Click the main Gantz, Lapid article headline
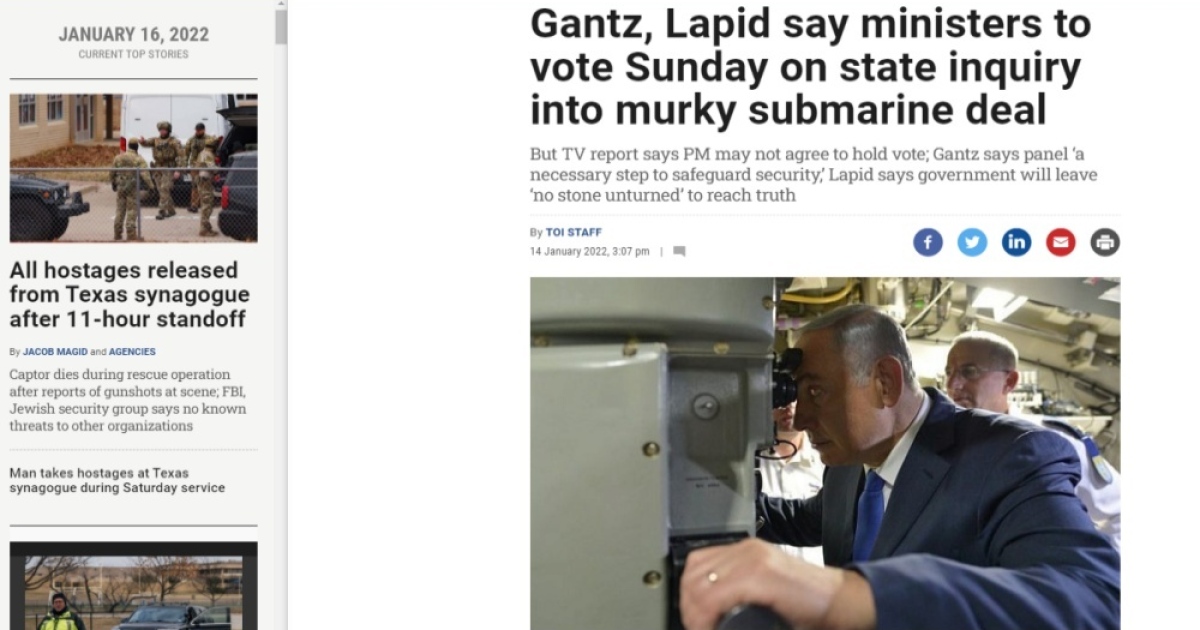 pyautogui.click(x=810, y=67)
